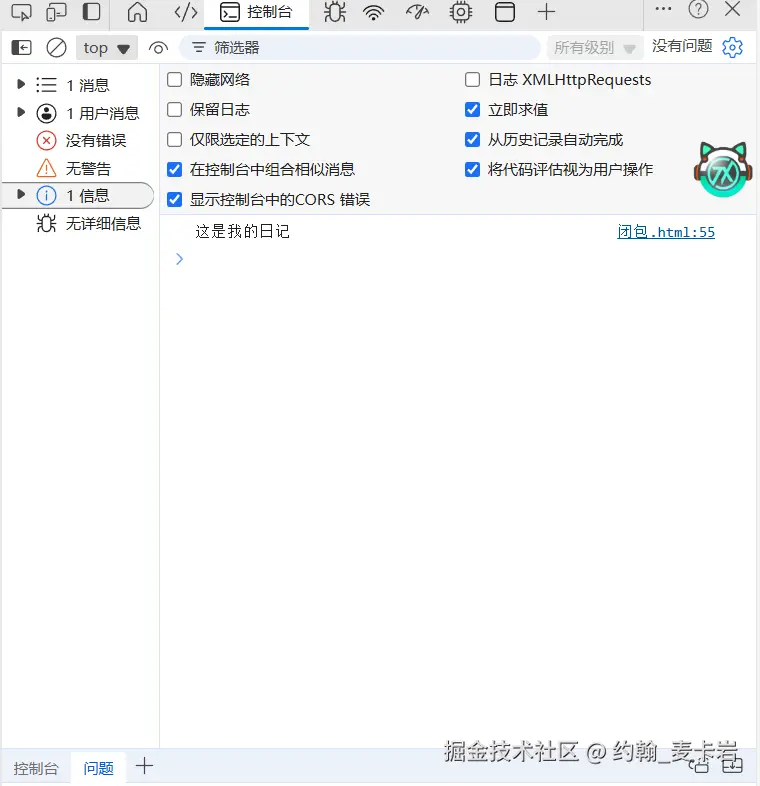The image size is (760, 786).
Task: Switch to the 问题 drawer tab
Action: [98, 768]
